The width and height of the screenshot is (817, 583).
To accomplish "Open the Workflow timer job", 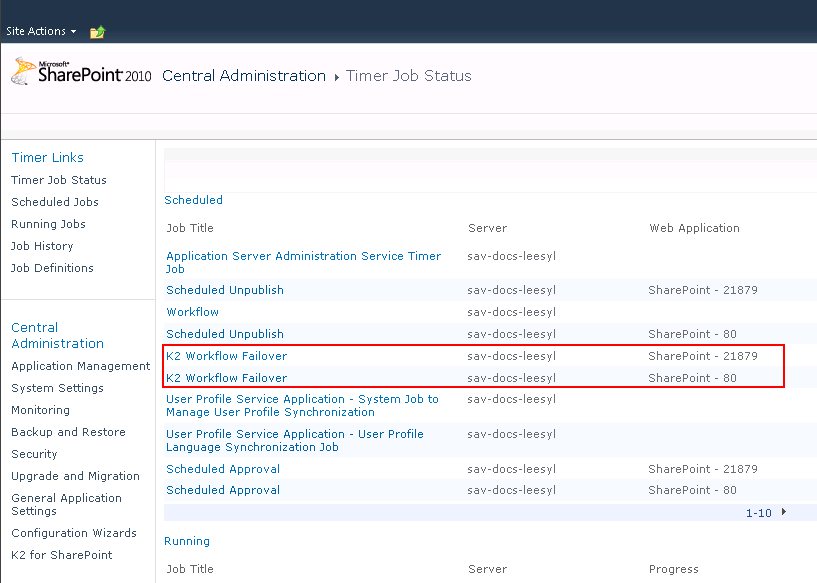I will (192, 312).
